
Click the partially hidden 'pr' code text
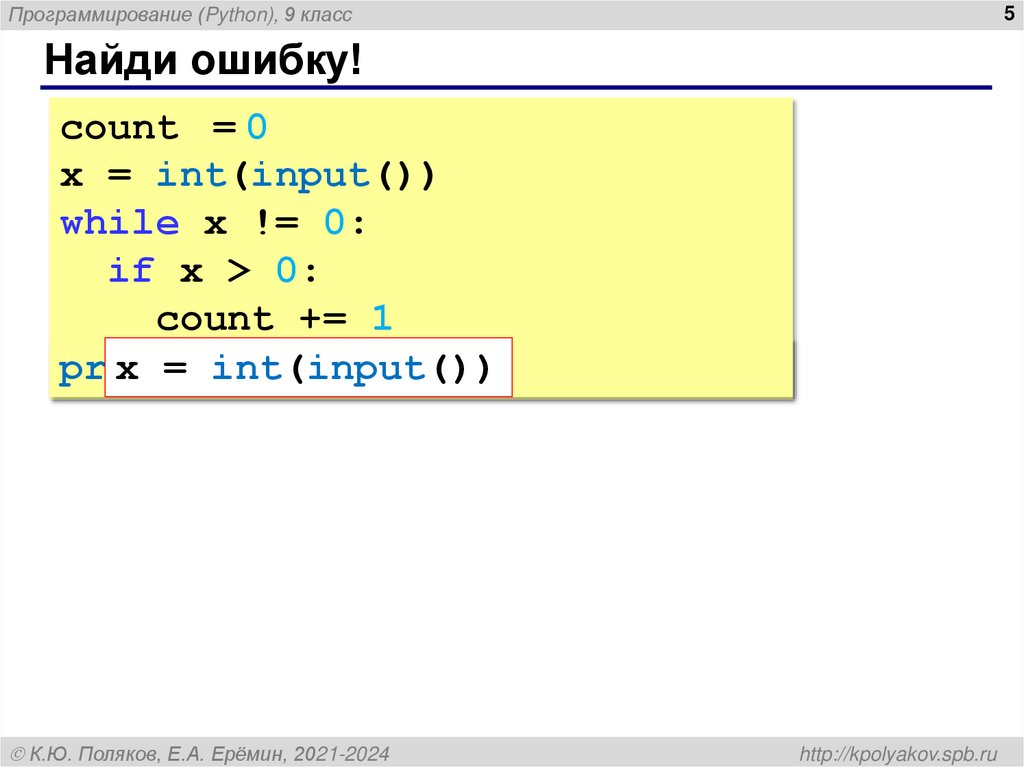(81, 370)
